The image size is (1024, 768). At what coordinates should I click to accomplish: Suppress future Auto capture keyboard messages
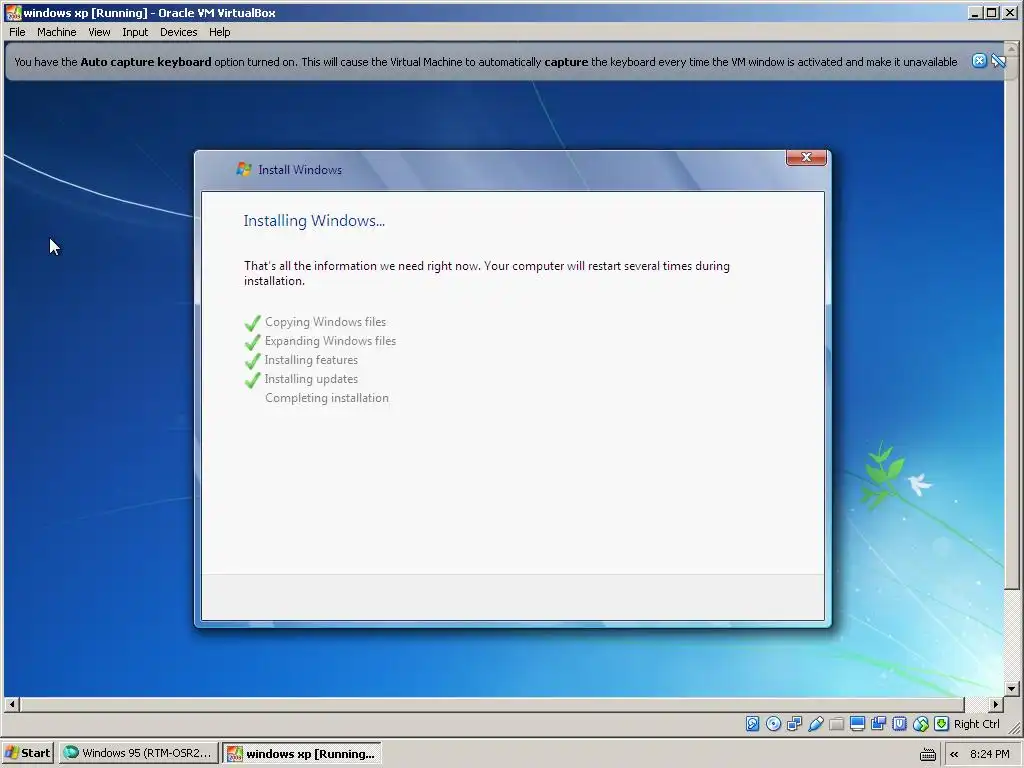click(998, 61)
